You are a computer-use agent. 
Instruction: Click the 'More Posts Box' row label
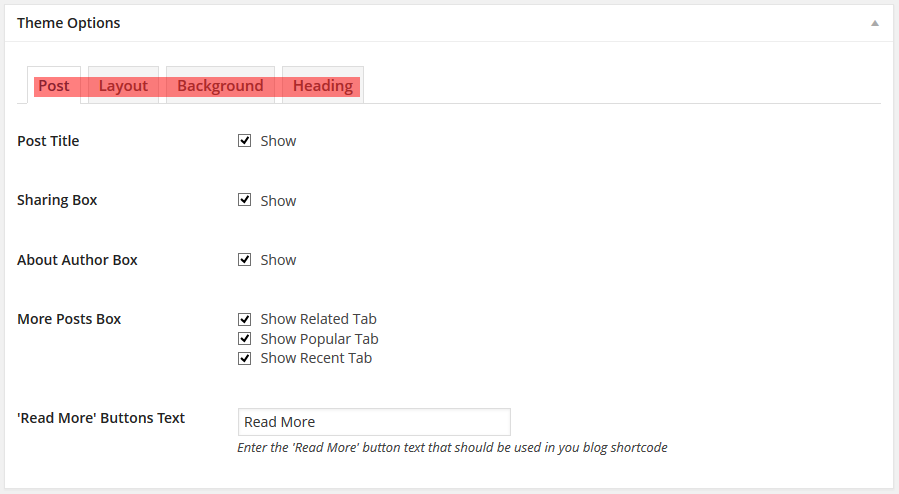(69, 319)
